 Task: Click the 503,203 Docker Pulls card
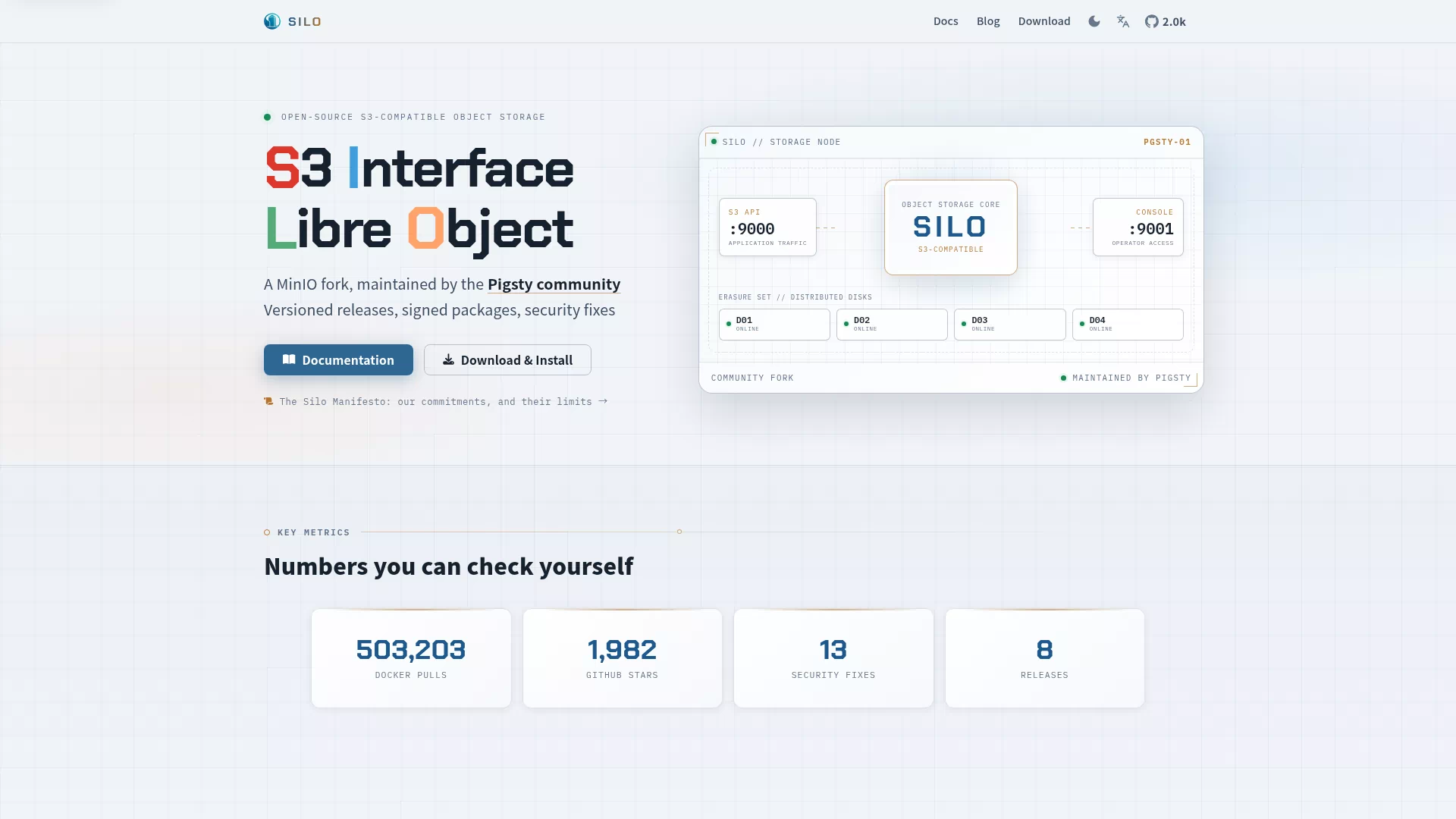coord(411,658)
